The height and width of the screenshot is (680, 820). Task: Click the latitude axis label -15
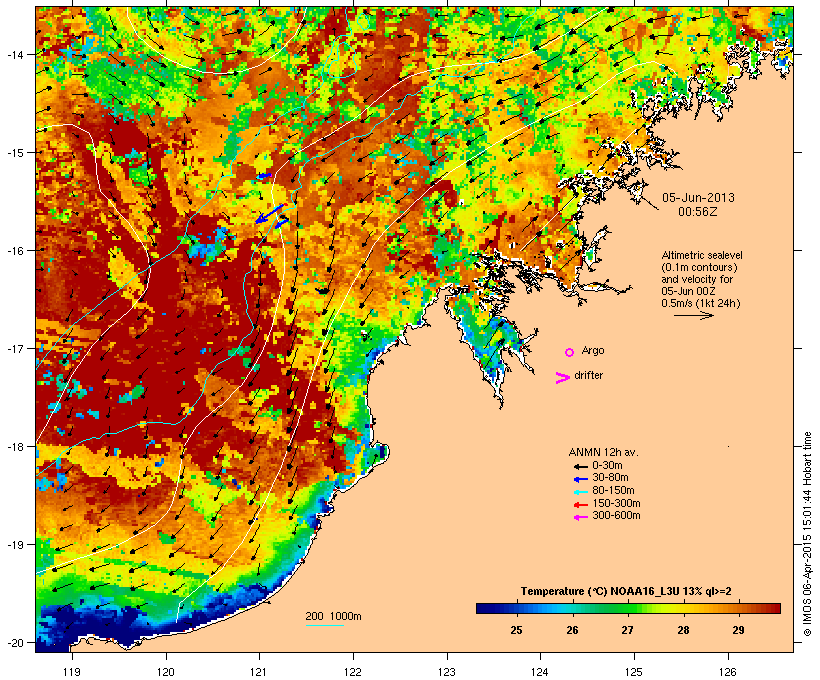pyautogui.click(x=15, y=153)
